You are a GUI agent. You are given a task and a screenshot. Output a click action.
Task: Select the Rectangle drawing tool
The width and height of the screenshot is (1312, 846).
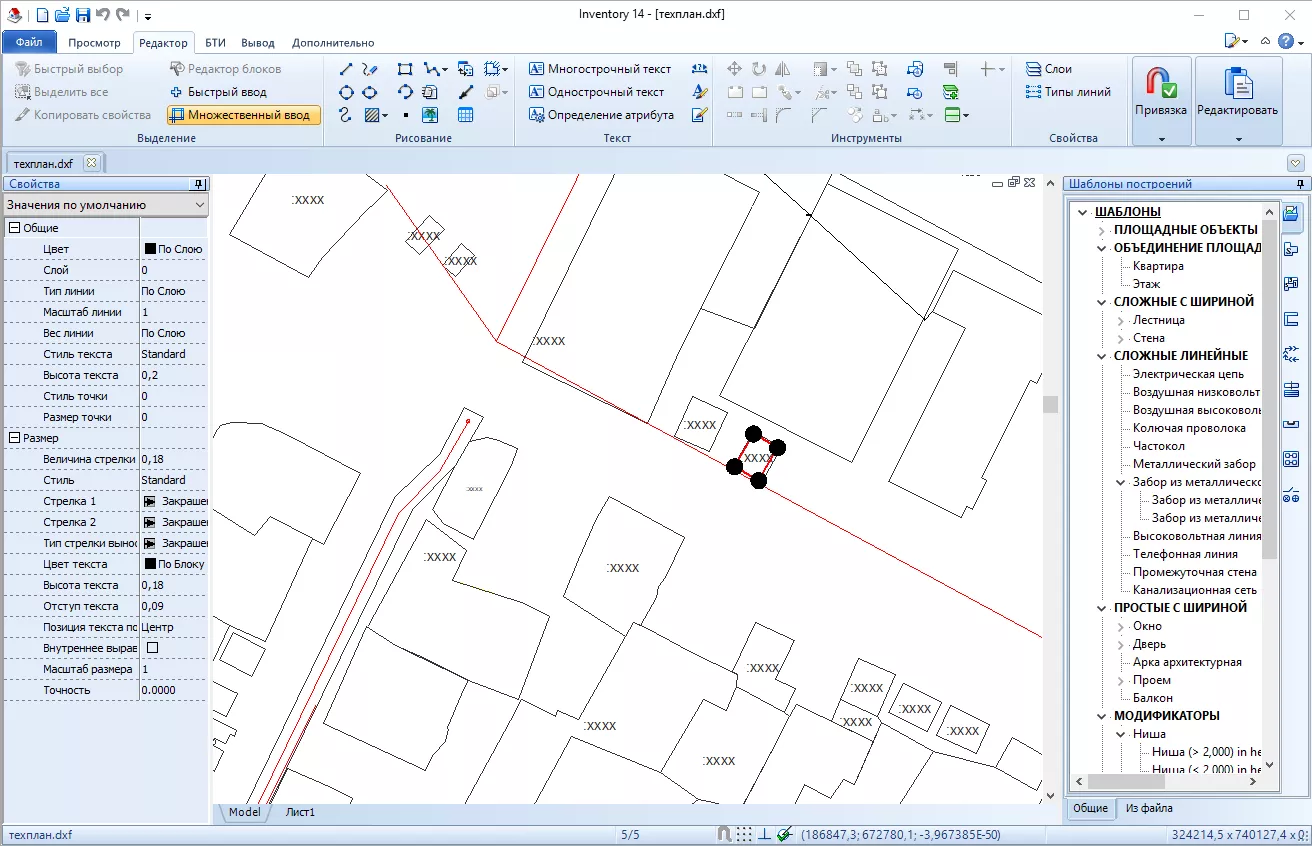(405, 69)
